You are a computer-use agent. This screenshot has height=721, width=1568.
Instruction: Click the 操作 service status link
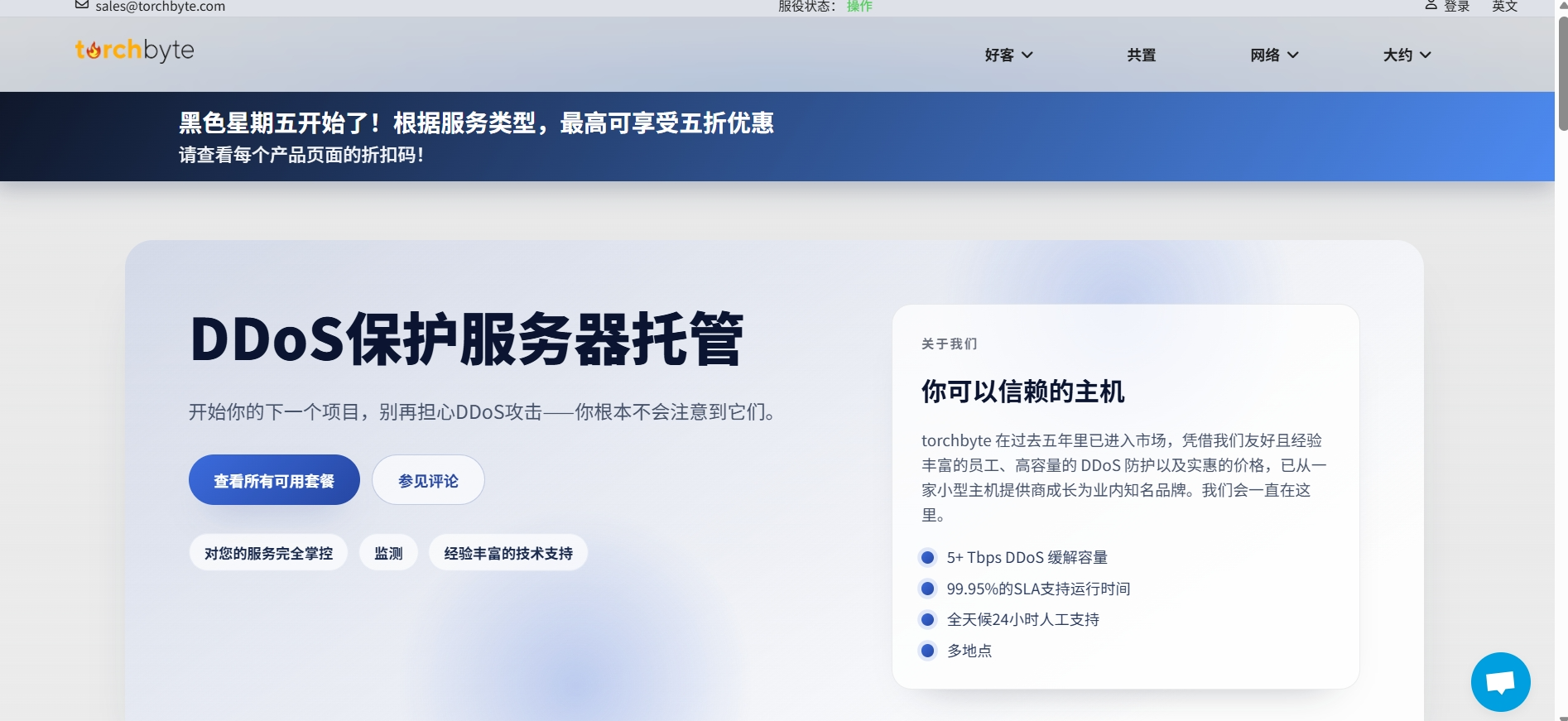pos(859,7)
